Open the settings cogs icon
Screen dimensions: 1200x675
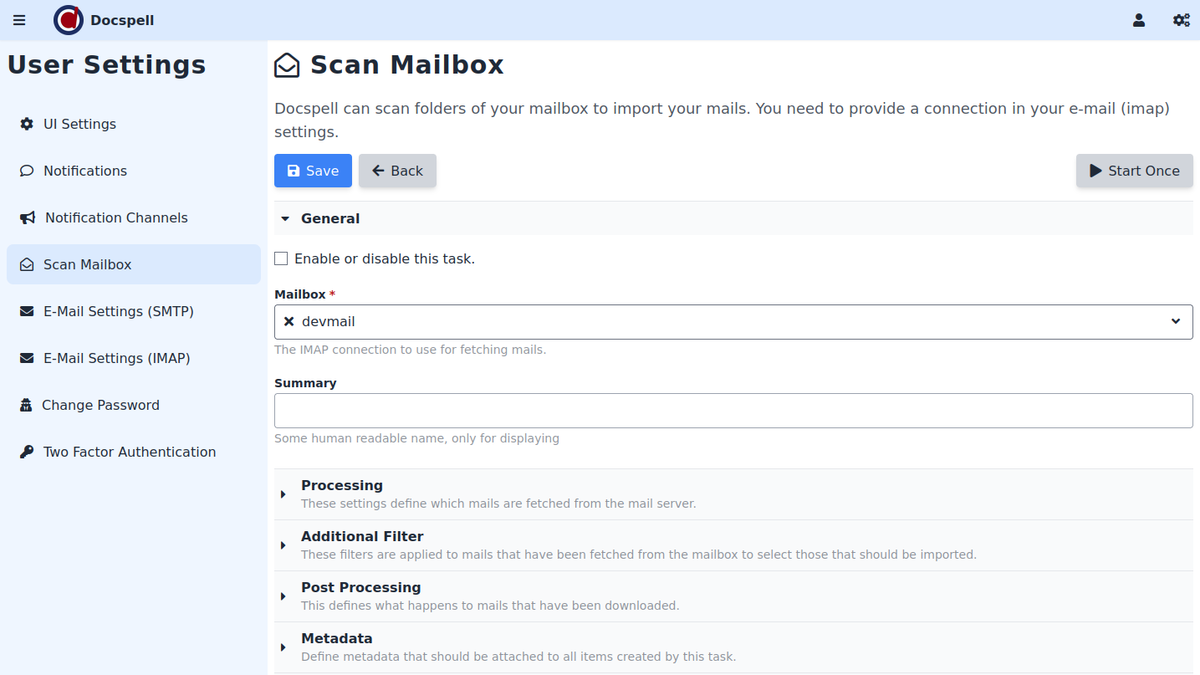(1181, 20)
